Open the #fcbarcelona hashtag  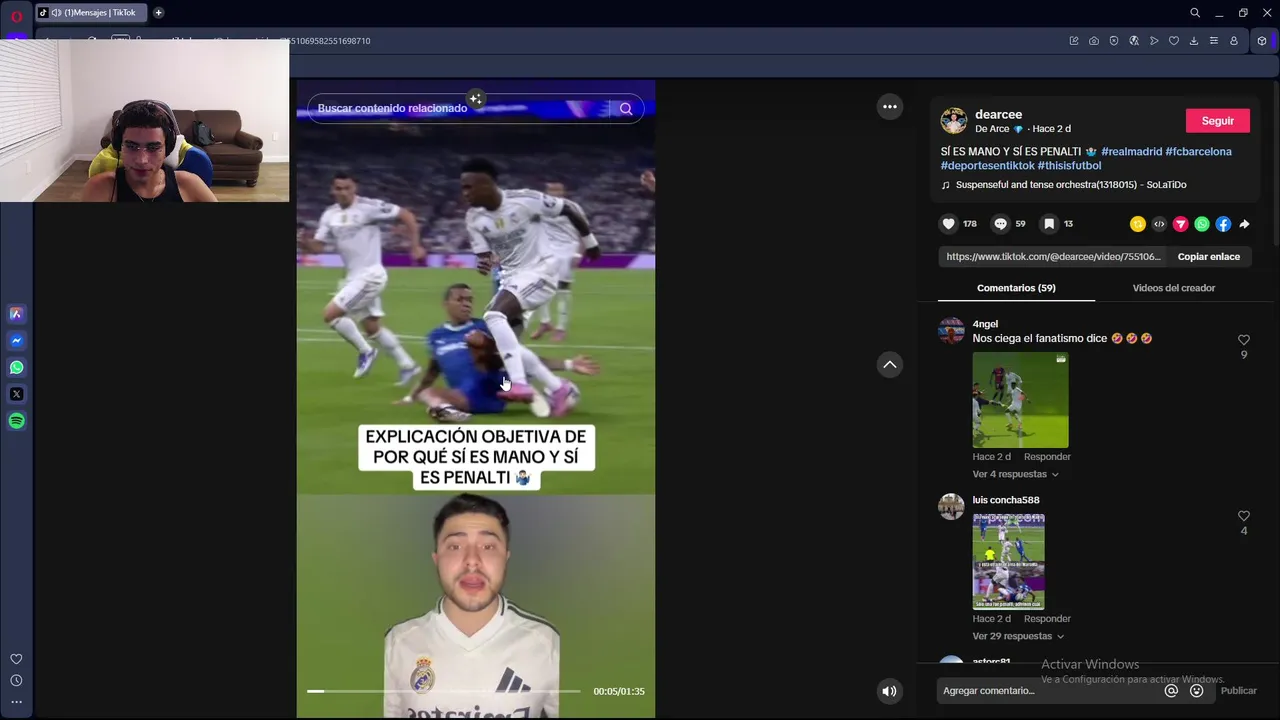(1198, 152)
